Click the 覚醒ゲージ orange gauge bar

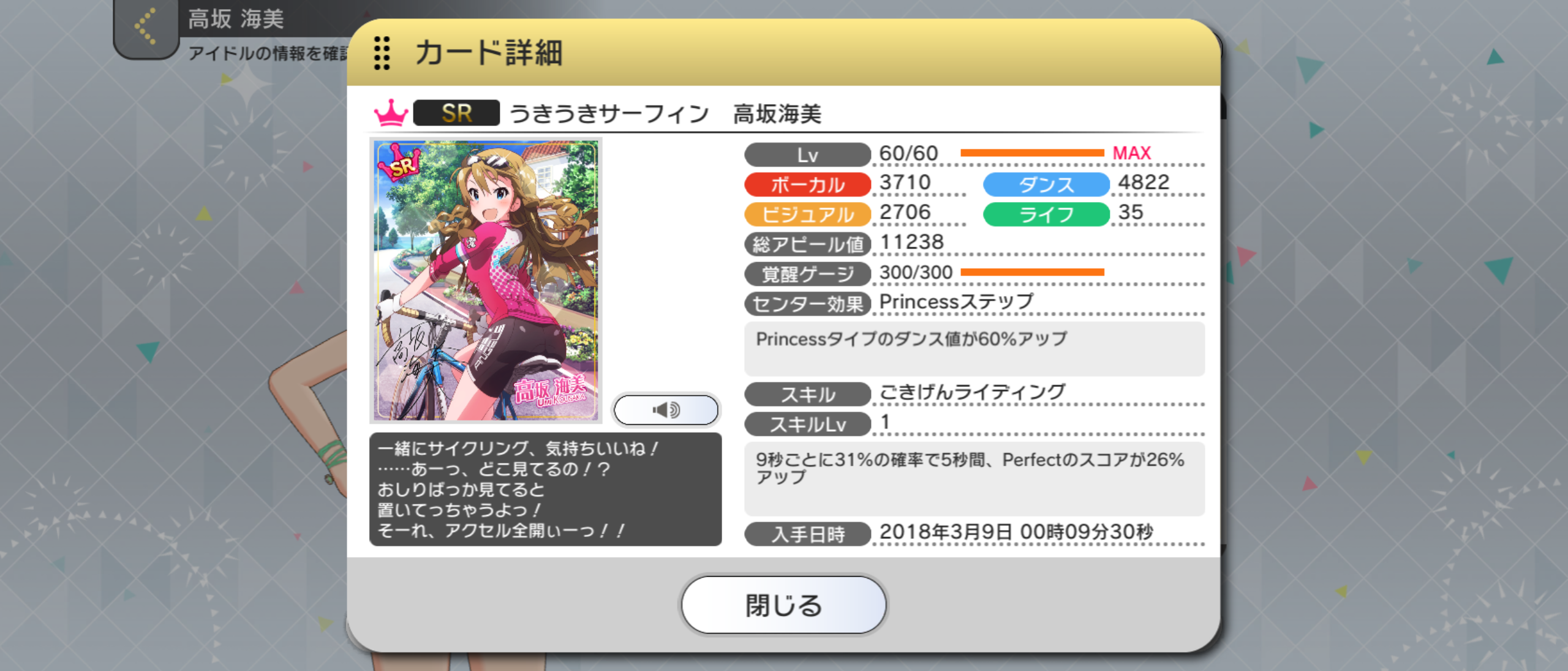[1032, 272]
